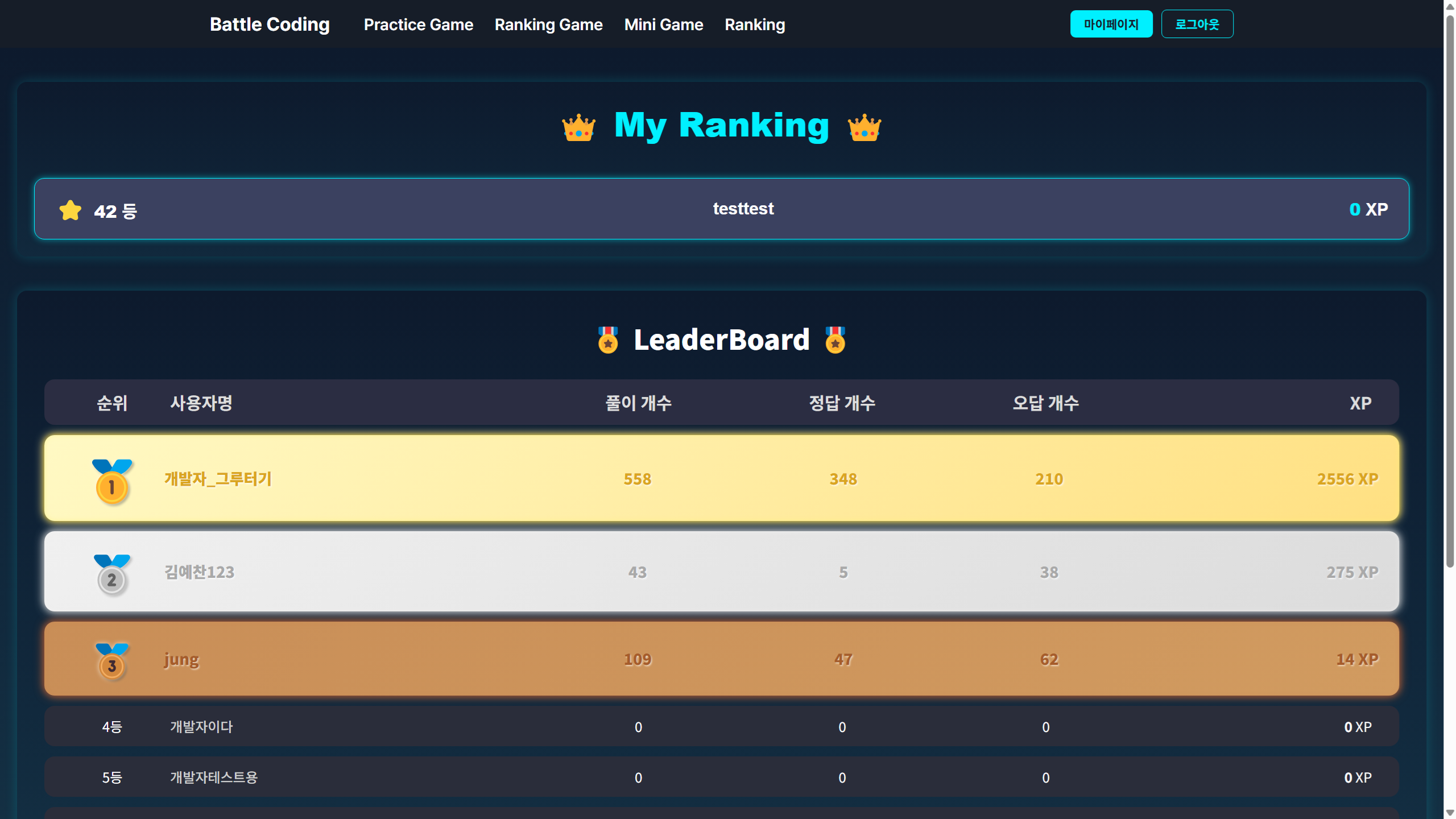Go to the Mini Game page
The height and width of the screenshot is (819, 1456).
[x=663, y=24]
